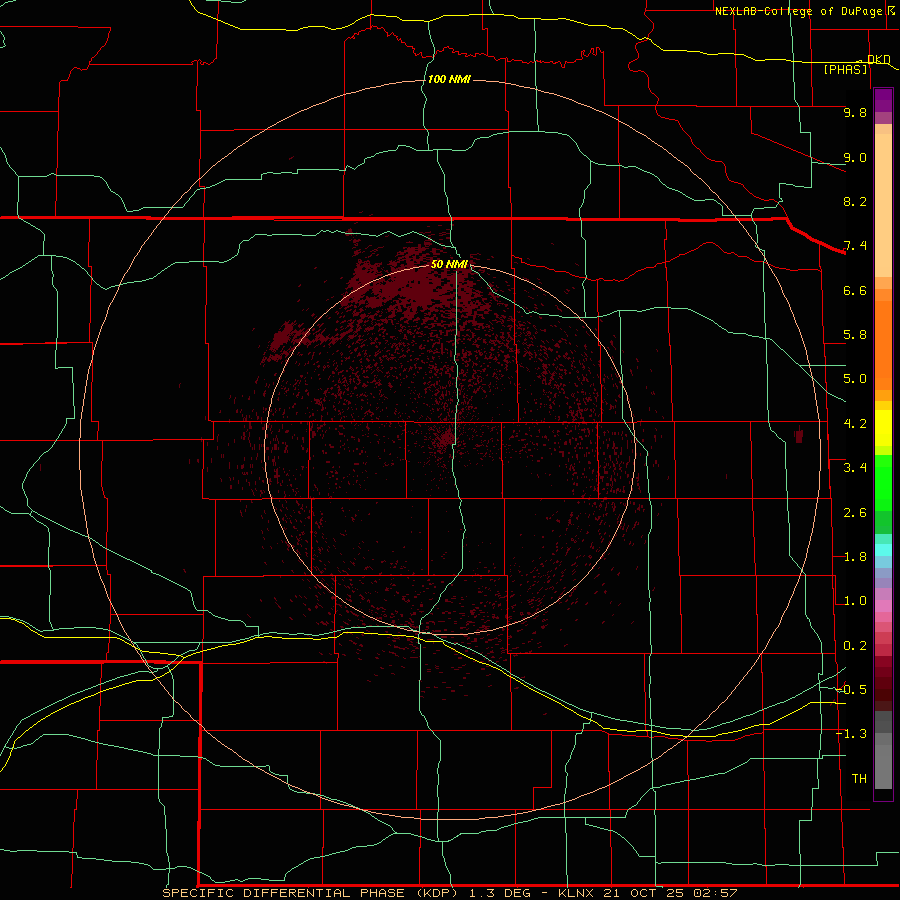
Task: Click the small dark red echo at far east
Action: (798, 436)
